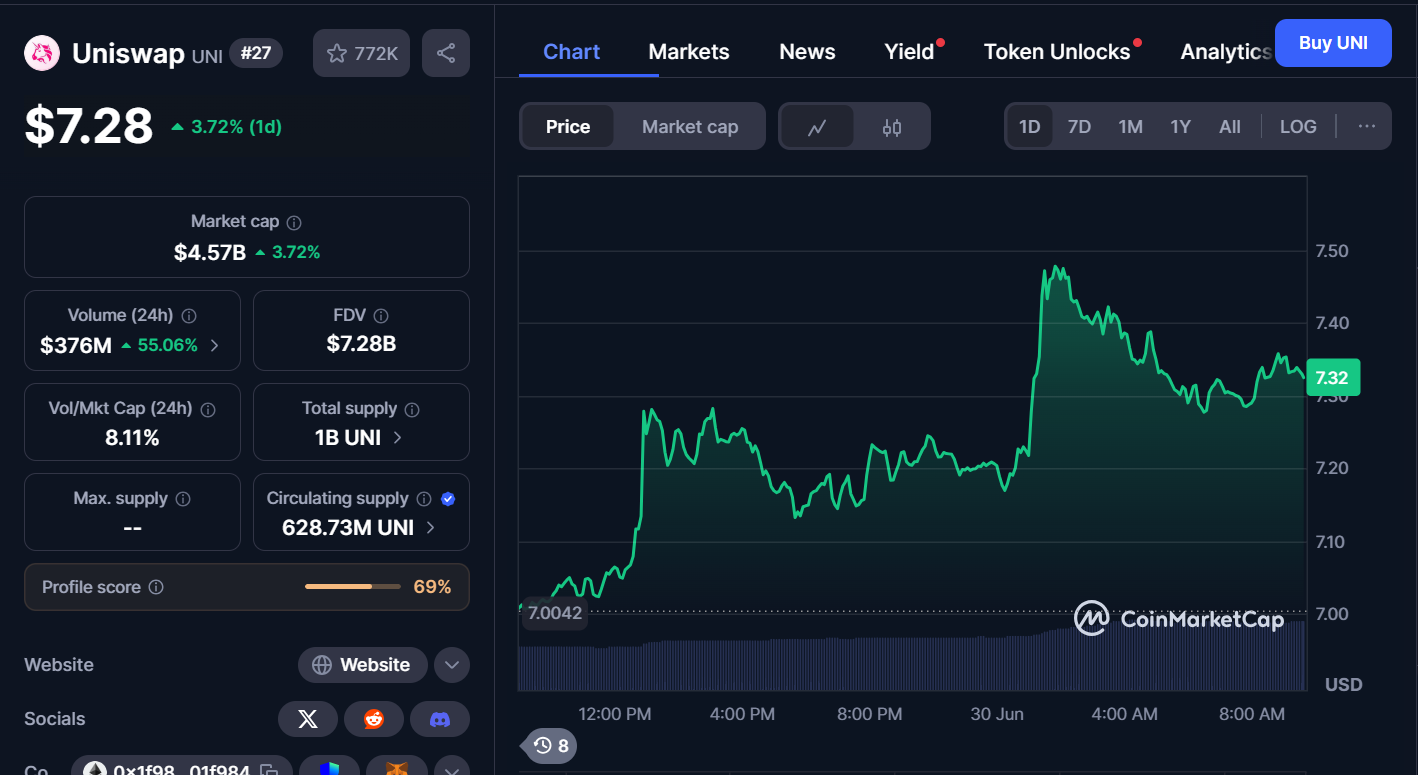Viewport: 1418px width, 775px height.
Task: Show info tooltip for Volume (24h)
Action: click(x=189, y=316)
